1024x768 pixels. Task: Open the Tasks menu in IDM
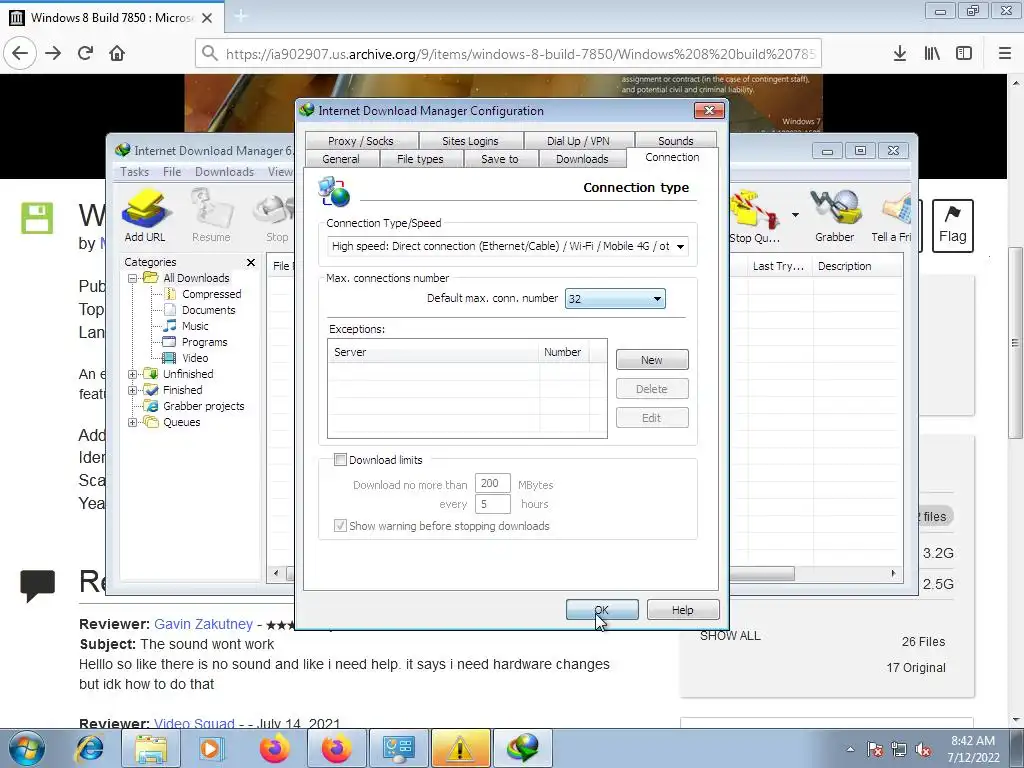135,172
